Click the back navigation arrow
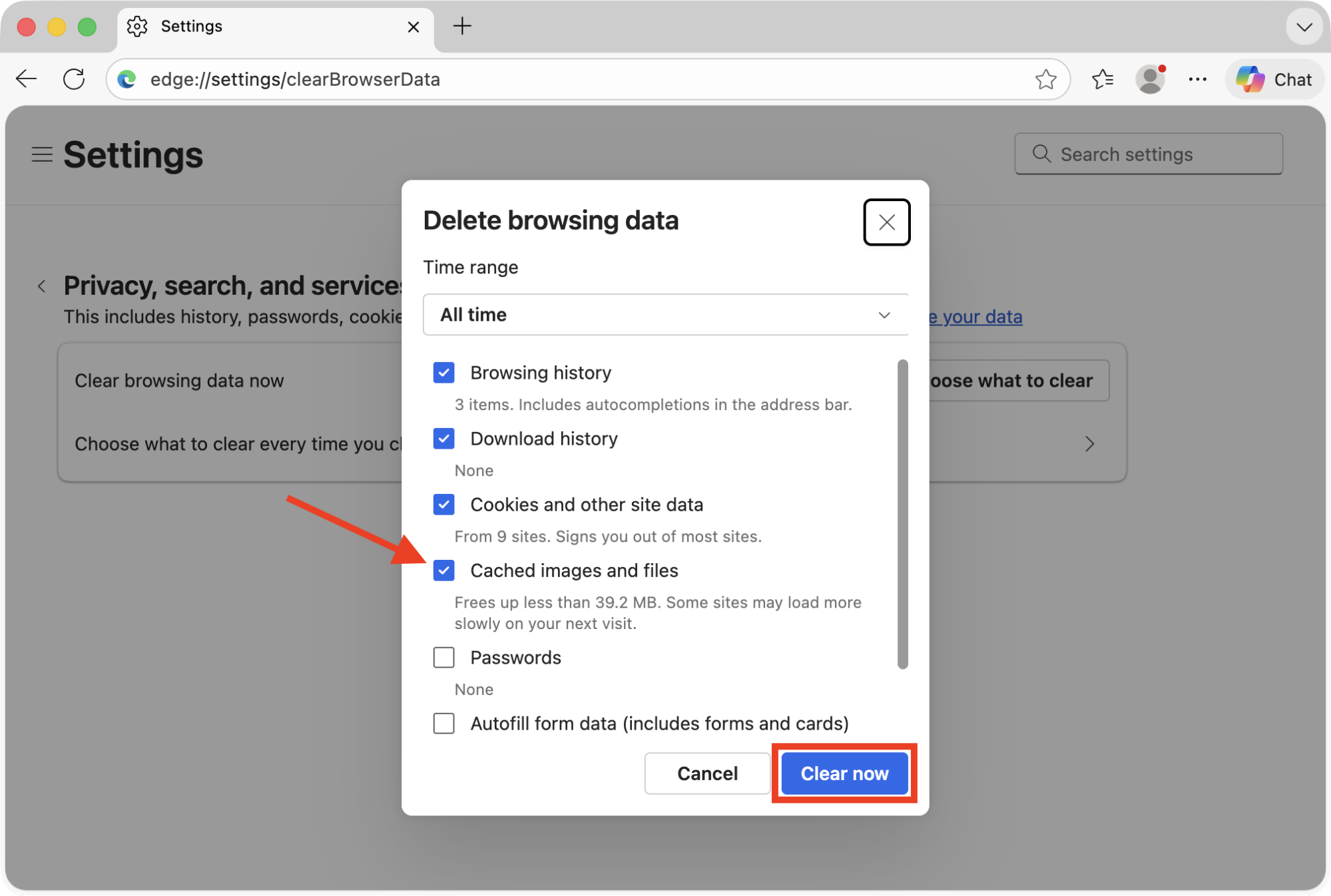 tap(25, 79)
